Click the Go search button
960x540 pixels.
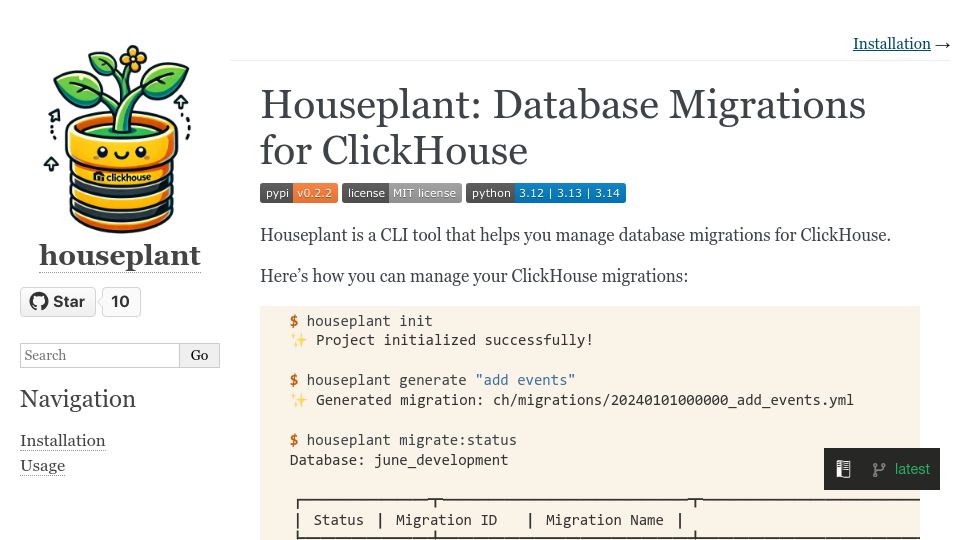[x=200, y=356]
